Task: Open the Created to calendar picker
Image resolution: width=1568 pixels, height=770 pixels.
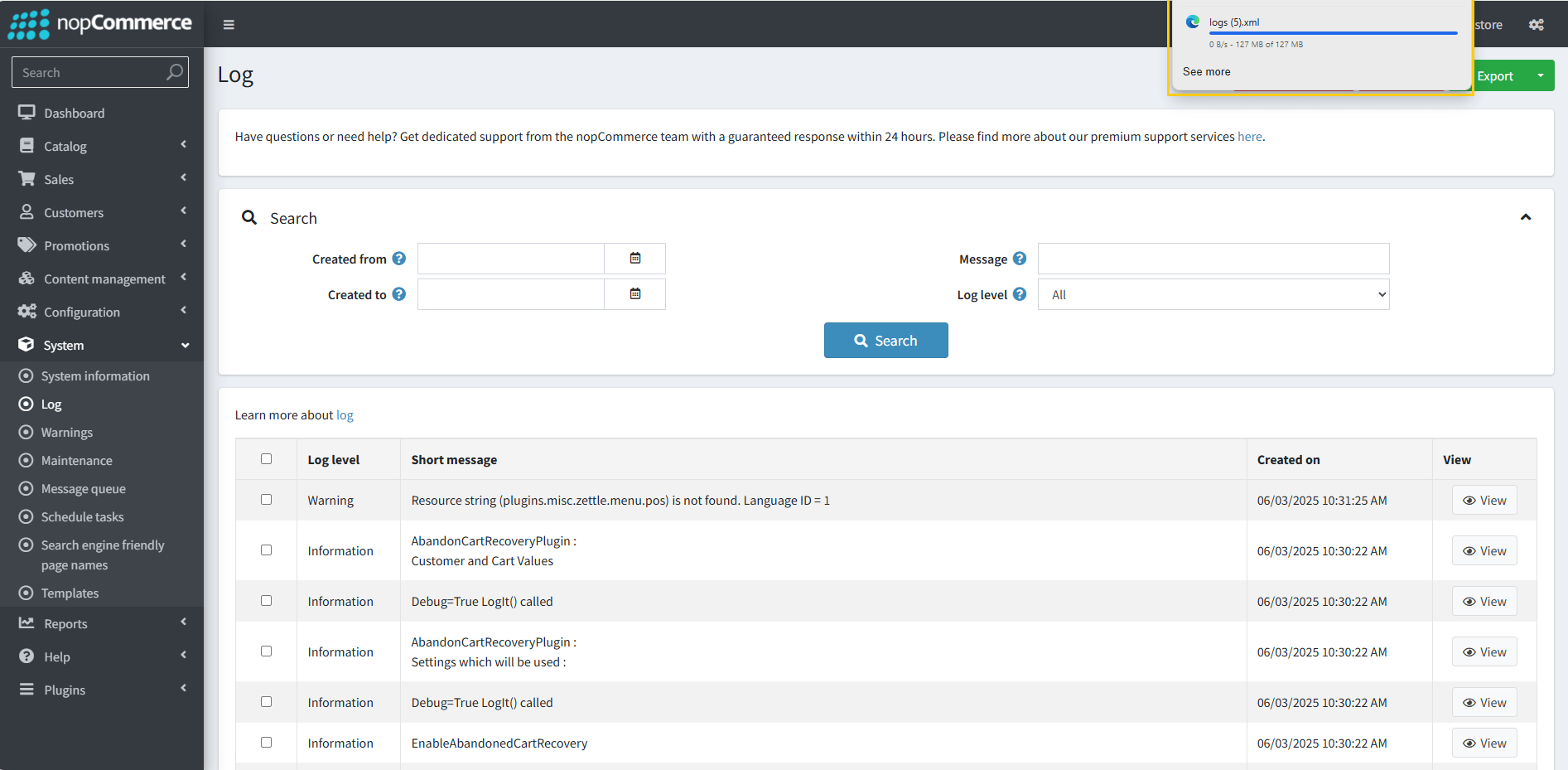Action: 634,294
